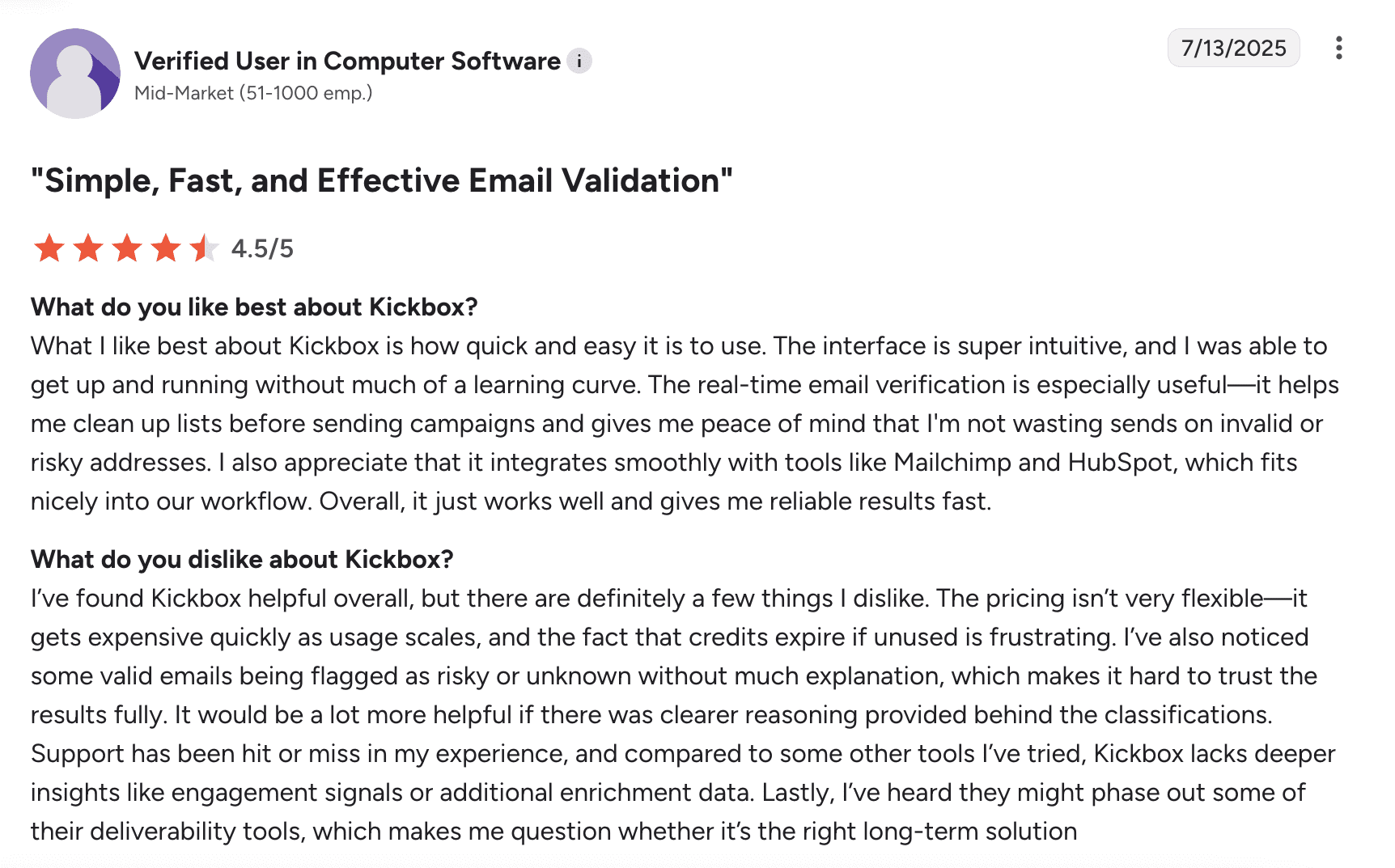Click the third rating star
This screenshot has width=1395, height=868.
[x=127, y=248]
